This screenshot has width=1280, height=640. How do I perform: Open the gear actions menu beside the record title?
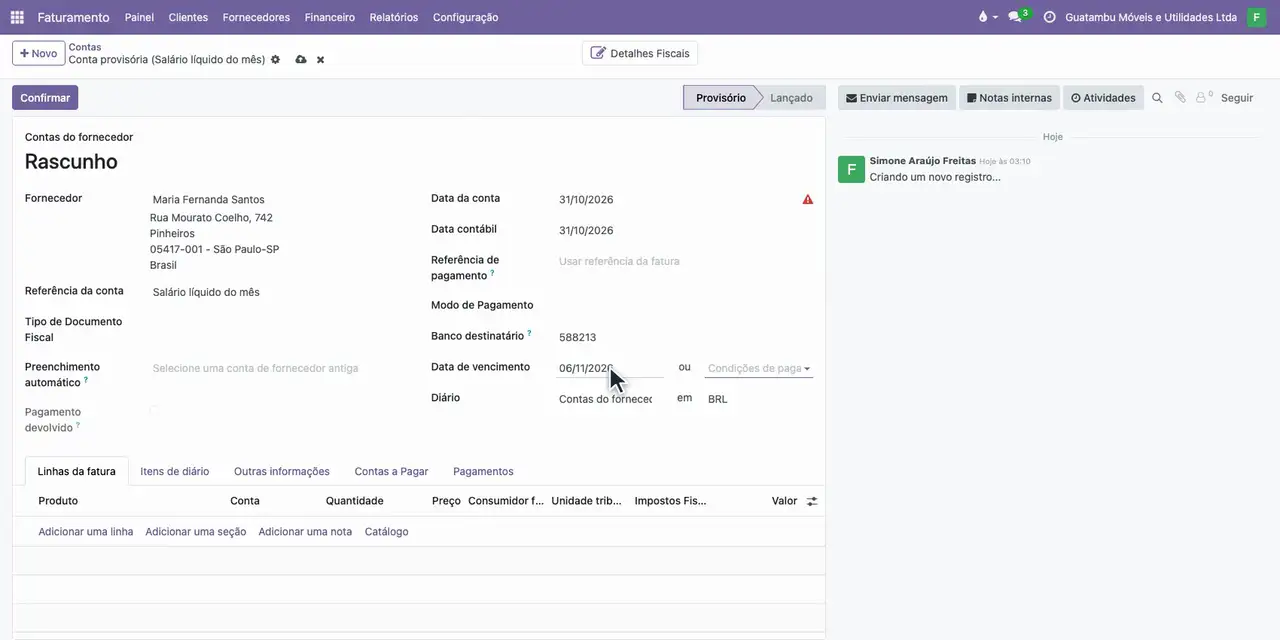(276, 60)
